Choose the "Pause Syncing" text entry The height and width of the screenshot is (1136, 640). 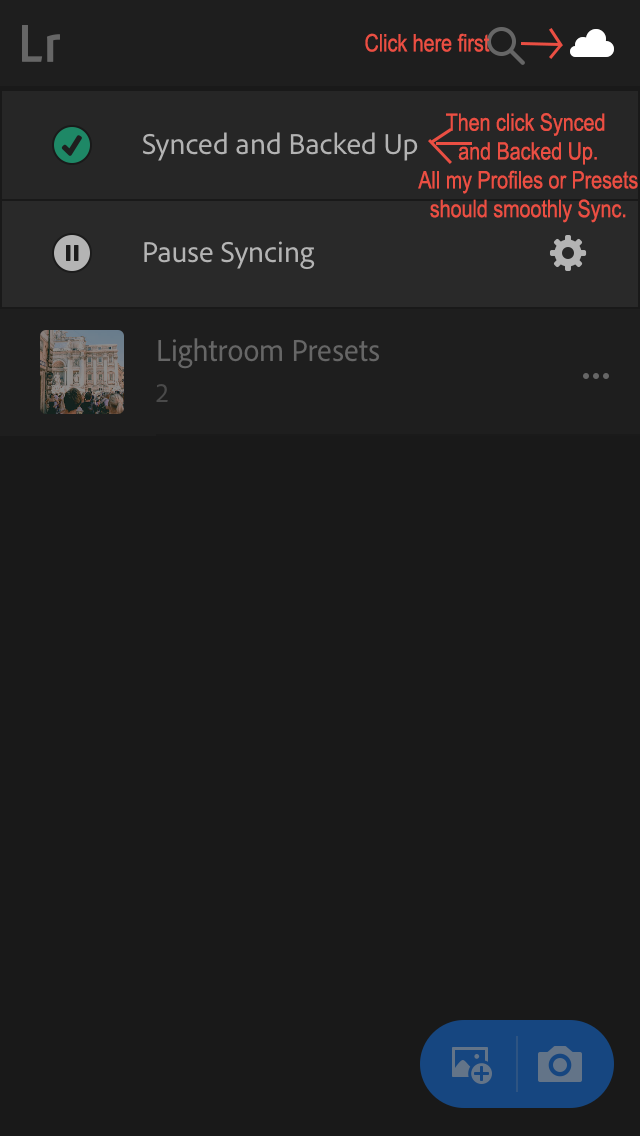pos(228,253)
